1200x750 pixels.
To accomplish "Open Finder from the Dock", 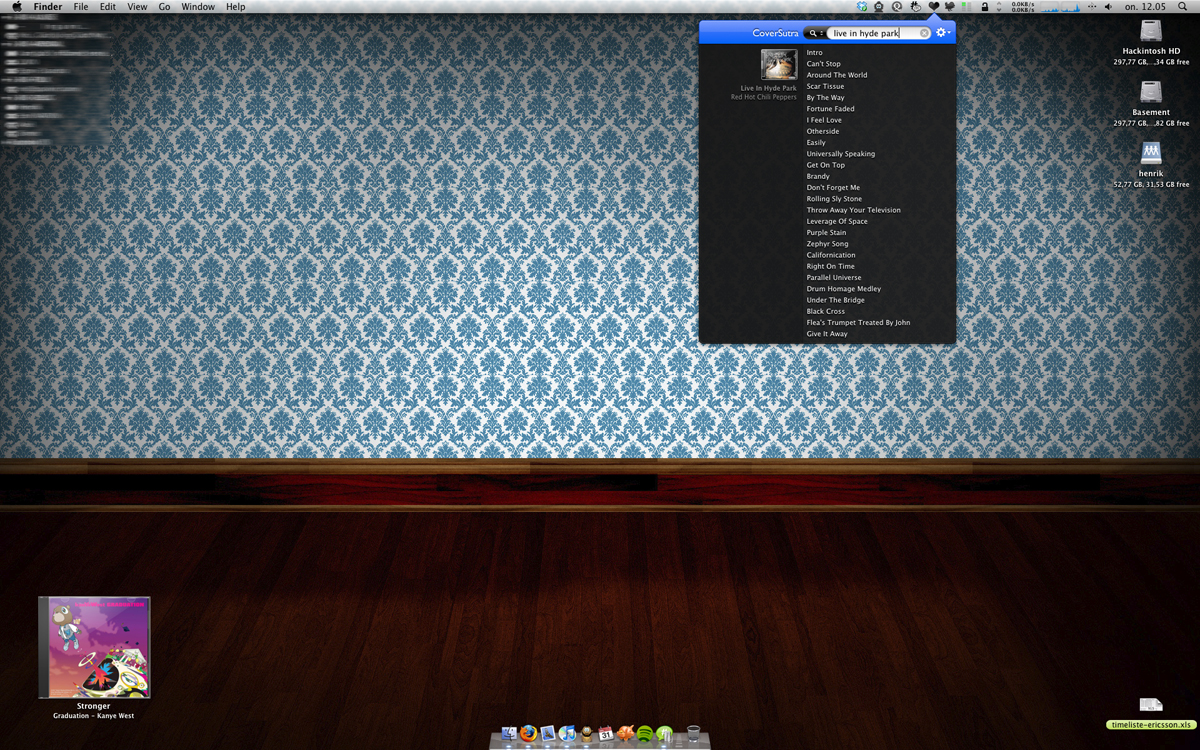I will click(x=509, y=733).
